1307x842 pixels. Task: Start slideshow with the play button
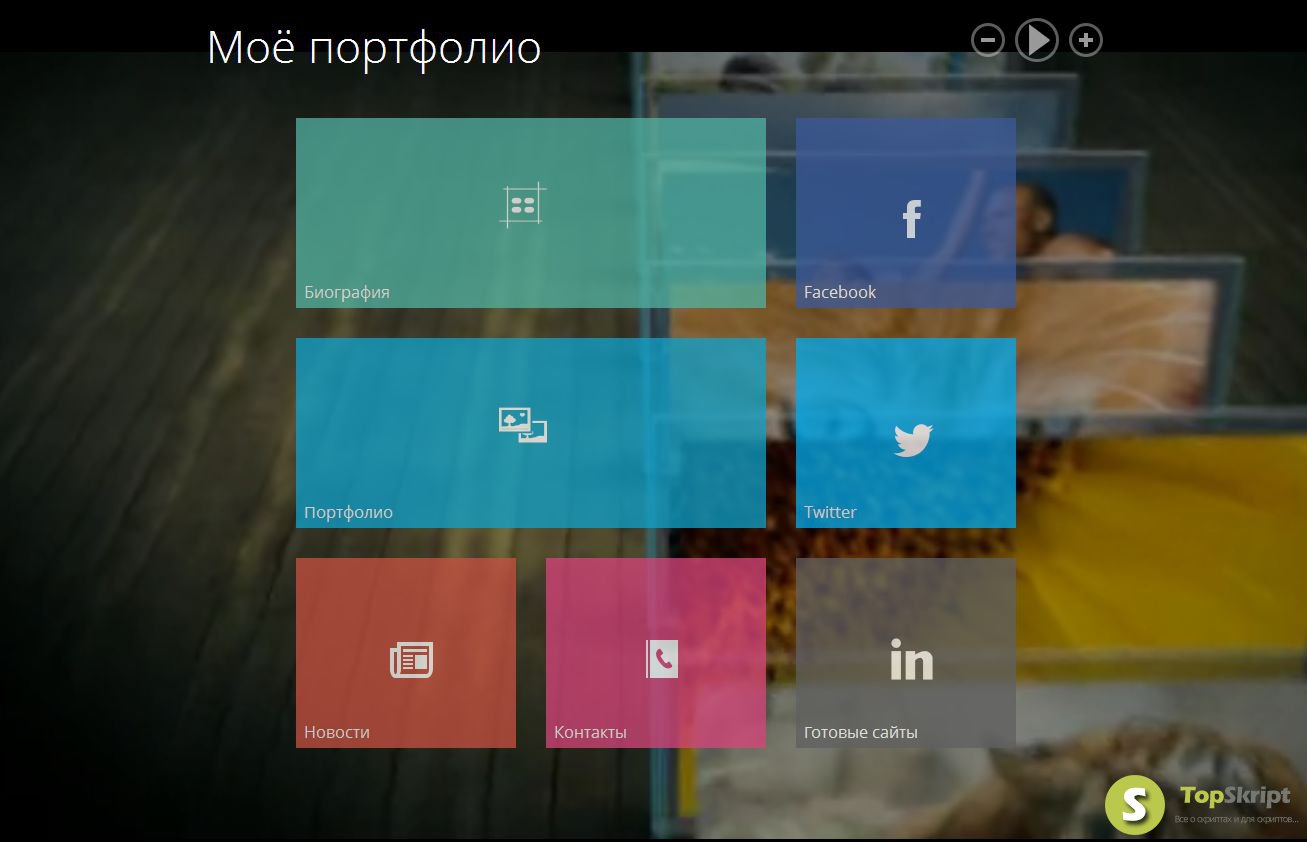coord(1037,40)
